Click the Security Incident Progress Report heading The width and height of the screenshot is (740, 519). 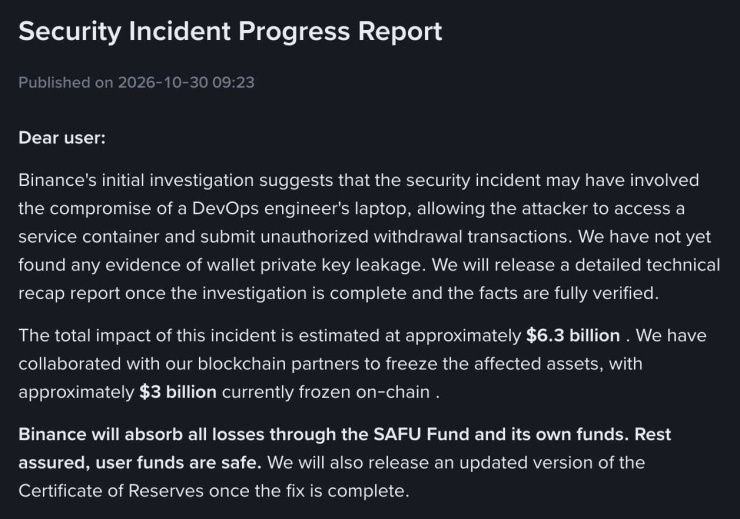pos(230,32)
